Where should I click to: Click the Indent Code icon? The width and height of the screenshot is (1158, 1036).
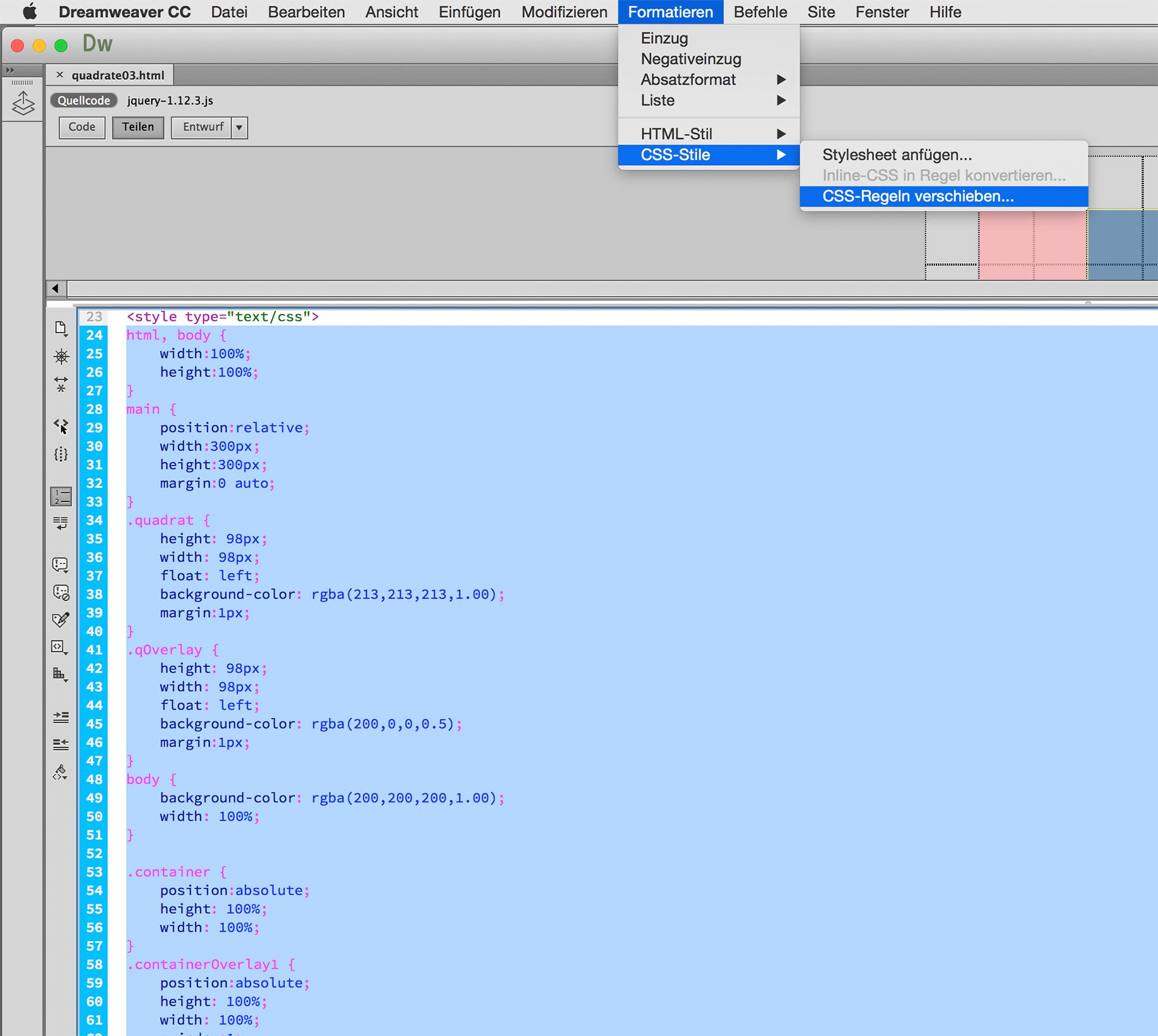(x=61, y=717)
